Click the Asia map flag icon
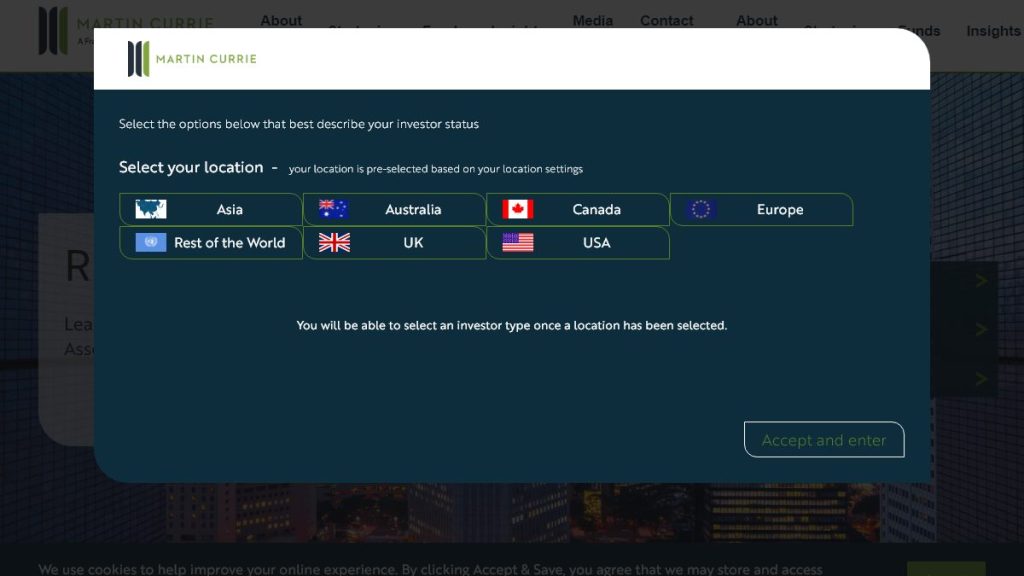Viewport: 1024px width, 576px height. click(x=151, y=209)
